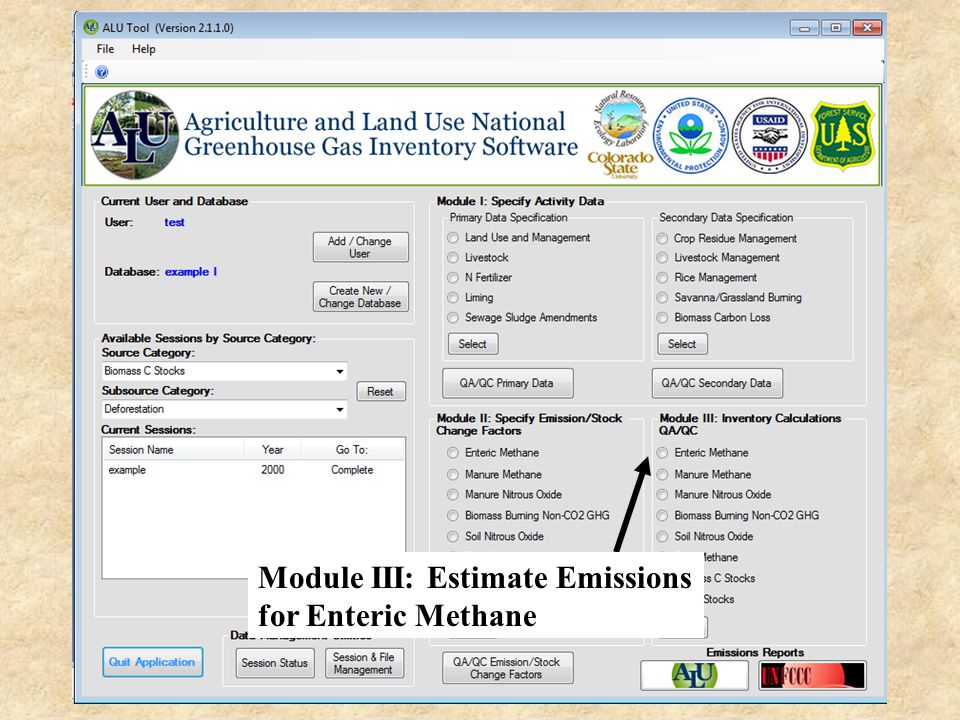Select the example session name cell

click(x=127, y=470)
